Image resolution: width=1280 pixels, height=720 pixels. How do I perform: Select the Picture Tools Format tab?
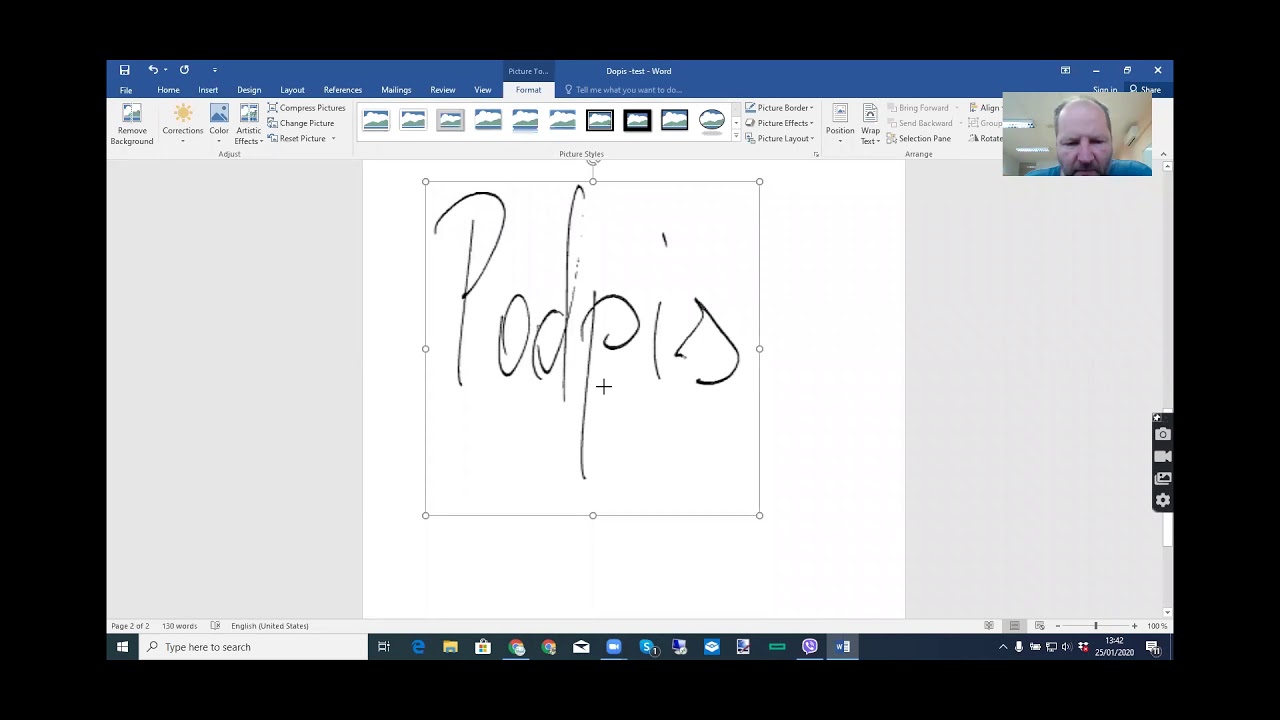coord(528,90)
